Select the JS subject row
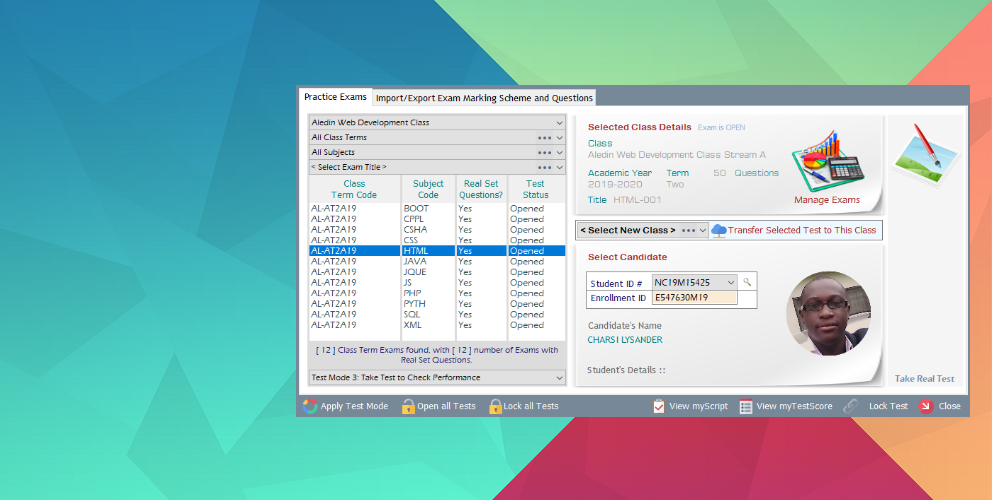This screenshot has height=500, width=992. pos(437,282)
